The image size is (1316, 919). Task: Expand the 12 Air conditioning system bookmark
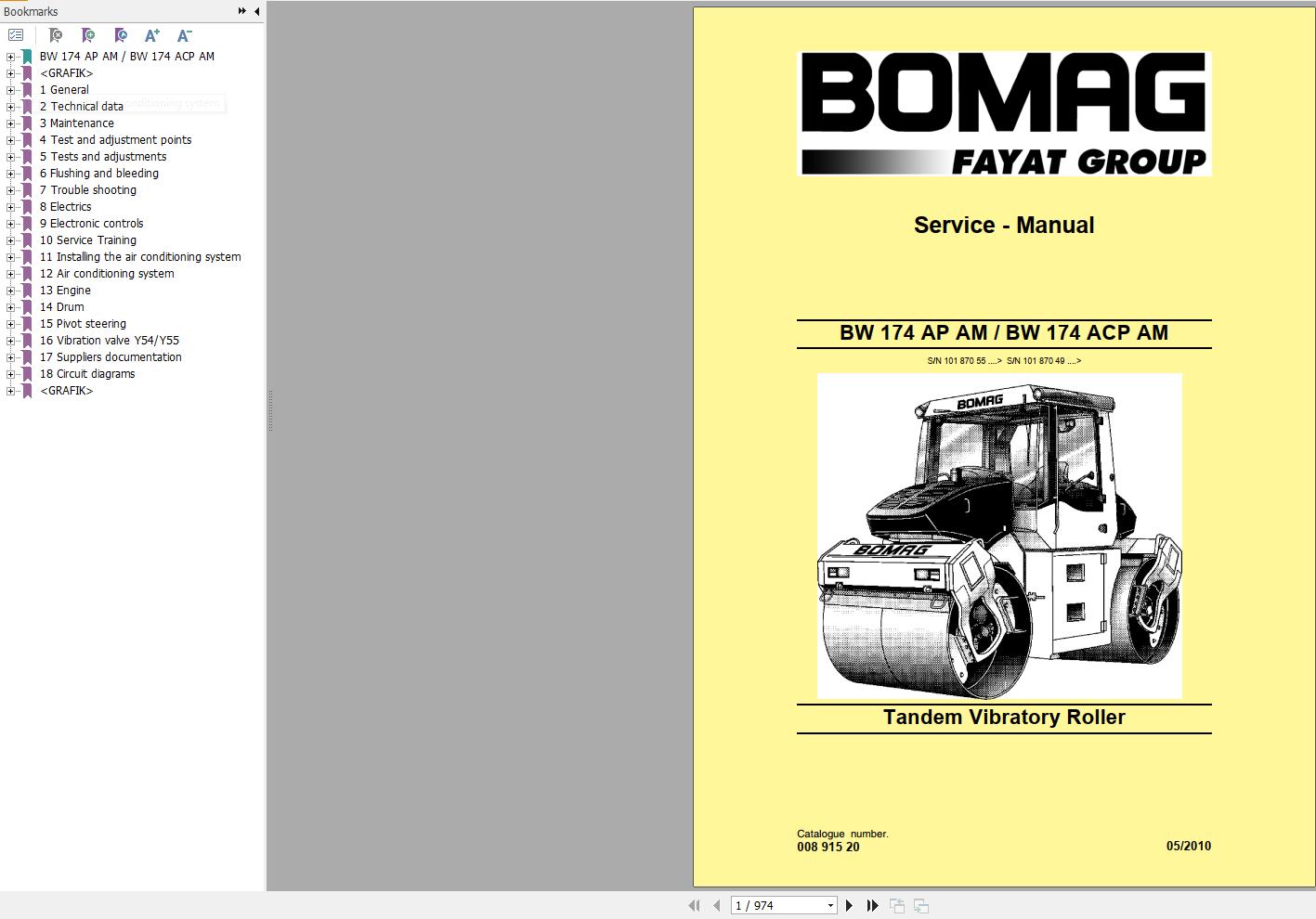pyautogui.click(x=11, y=274)
